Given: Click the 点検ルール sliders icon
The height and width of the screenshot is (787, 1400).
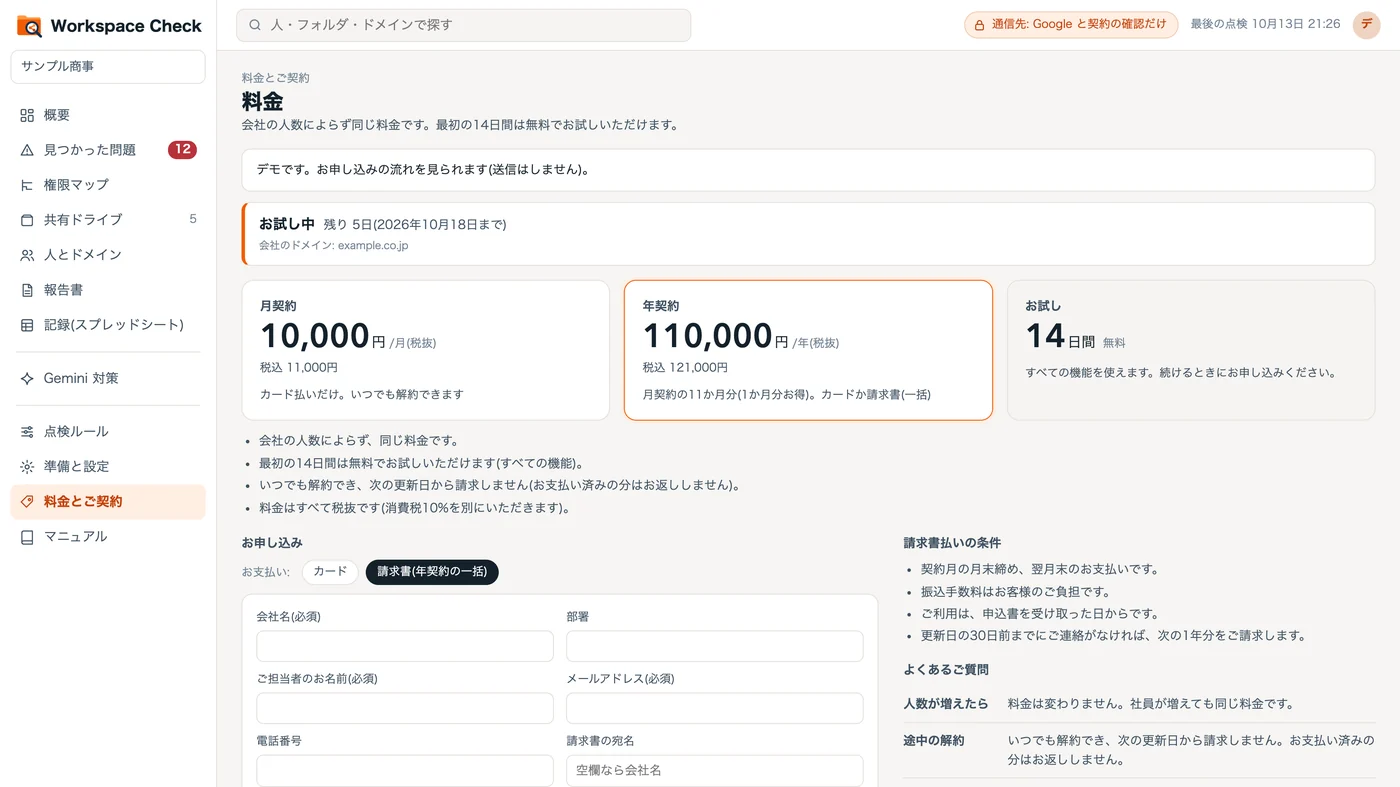Looking at the screenshot, I should [x=27, y=432].
